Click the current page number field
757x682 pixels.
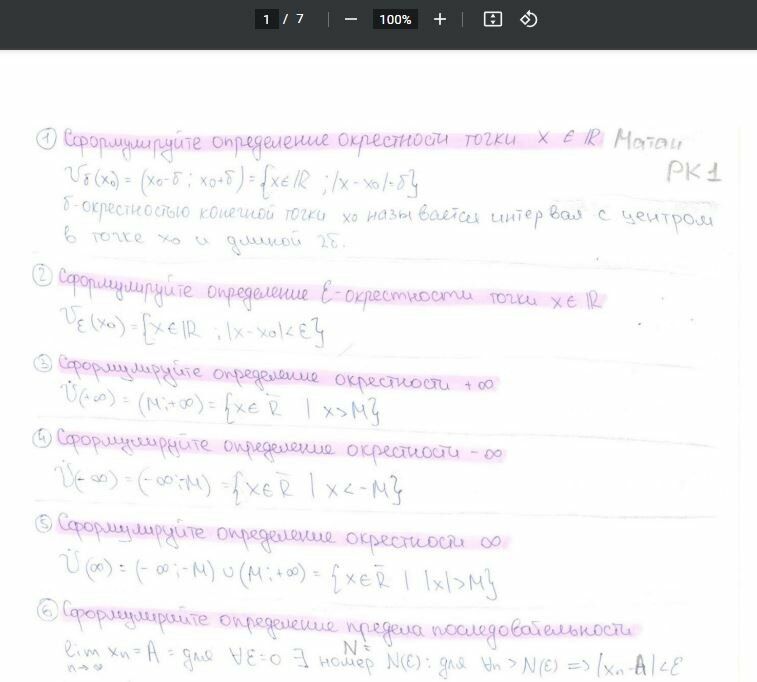pos(266,19)
